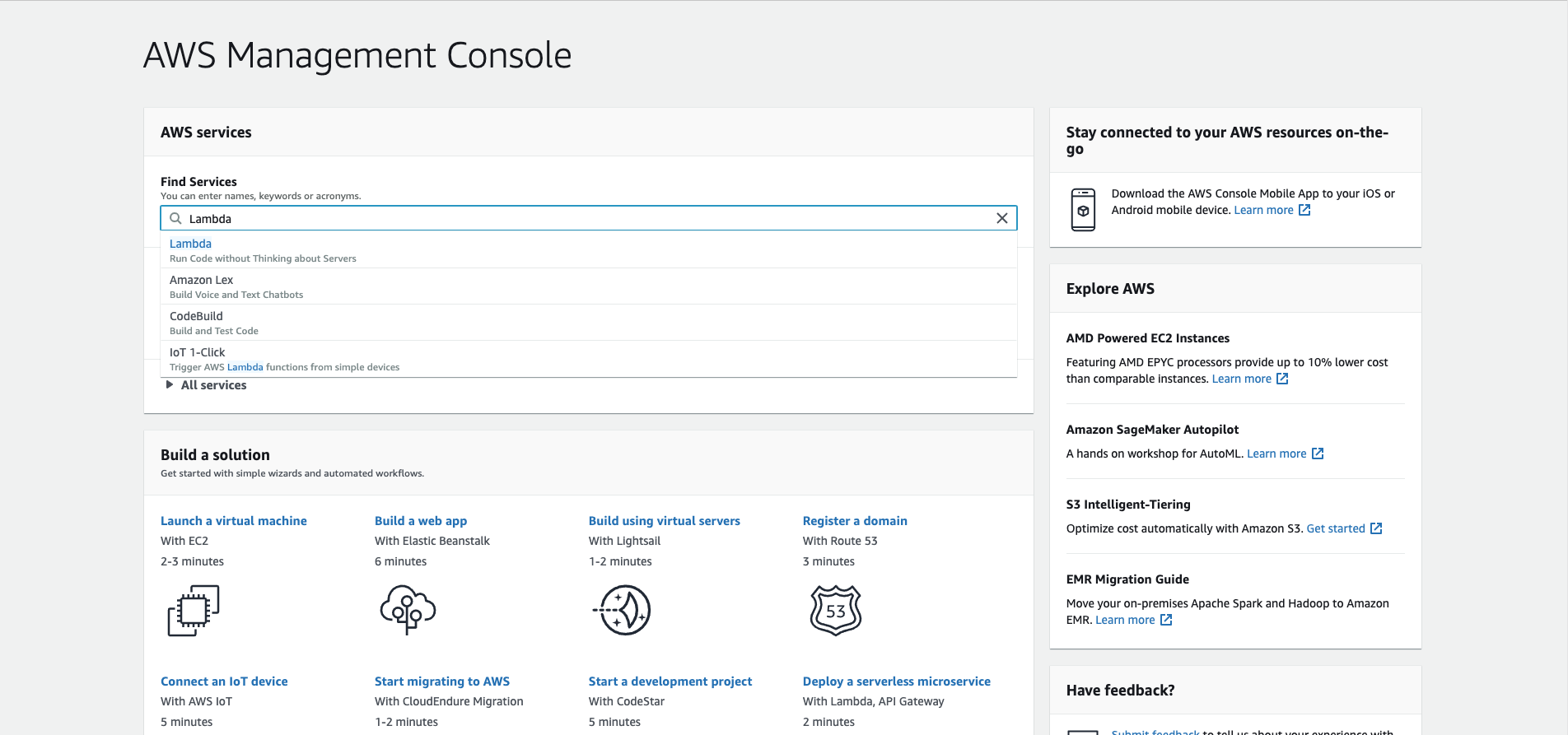The image size is (1568, 735).
Task: Click external link icon beside EMR Learn more
Action: [1166, 620]
